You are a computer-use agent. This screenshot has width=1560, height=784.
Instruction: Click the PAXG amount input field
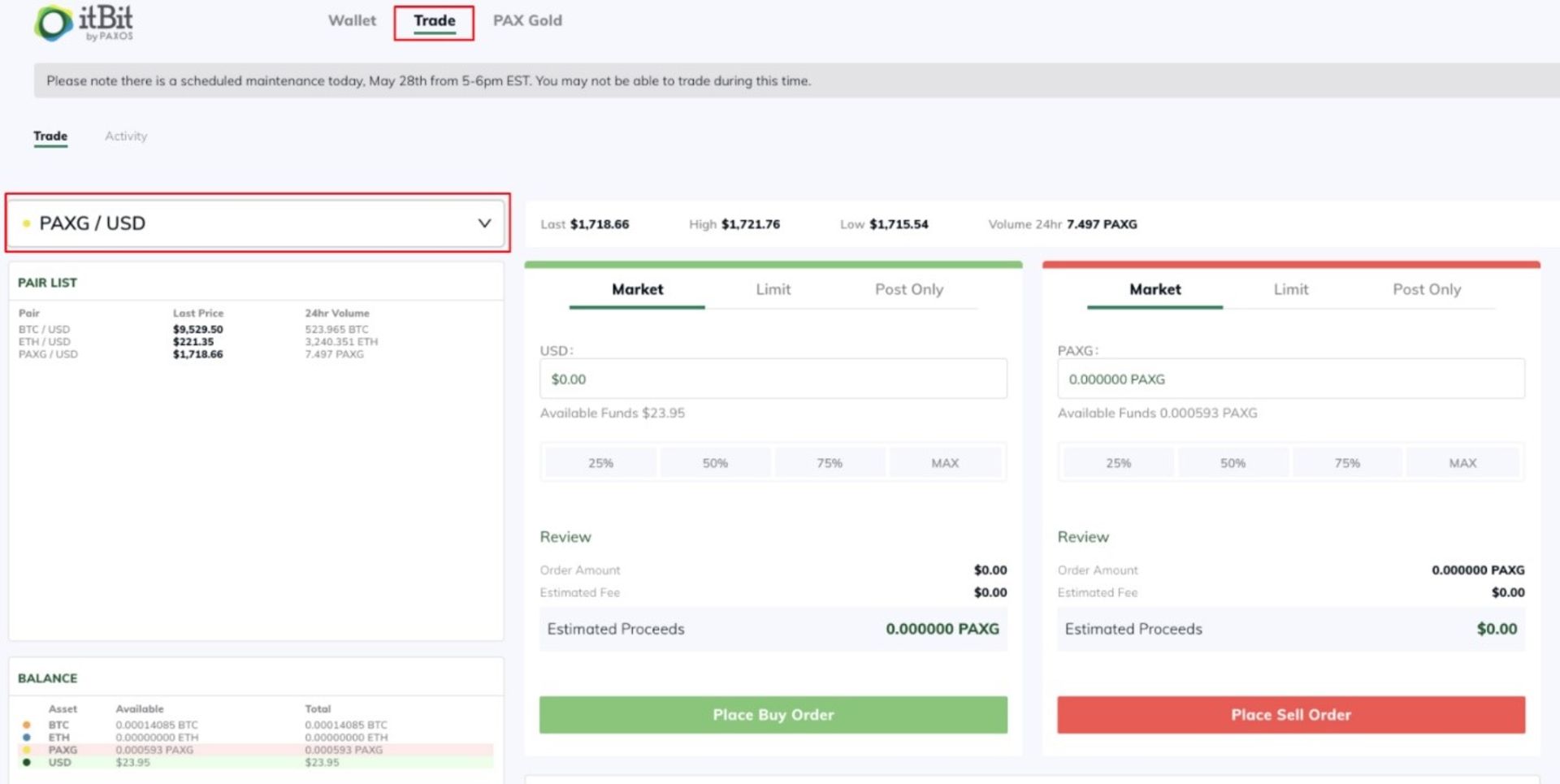[x=1290, y=379]
